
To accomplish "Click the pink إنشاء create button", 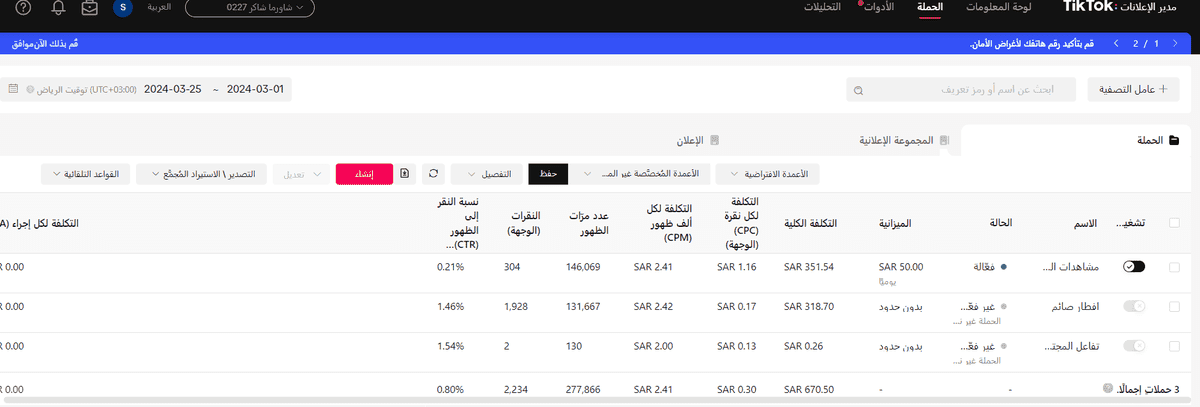I will click(x=364, y=173).
